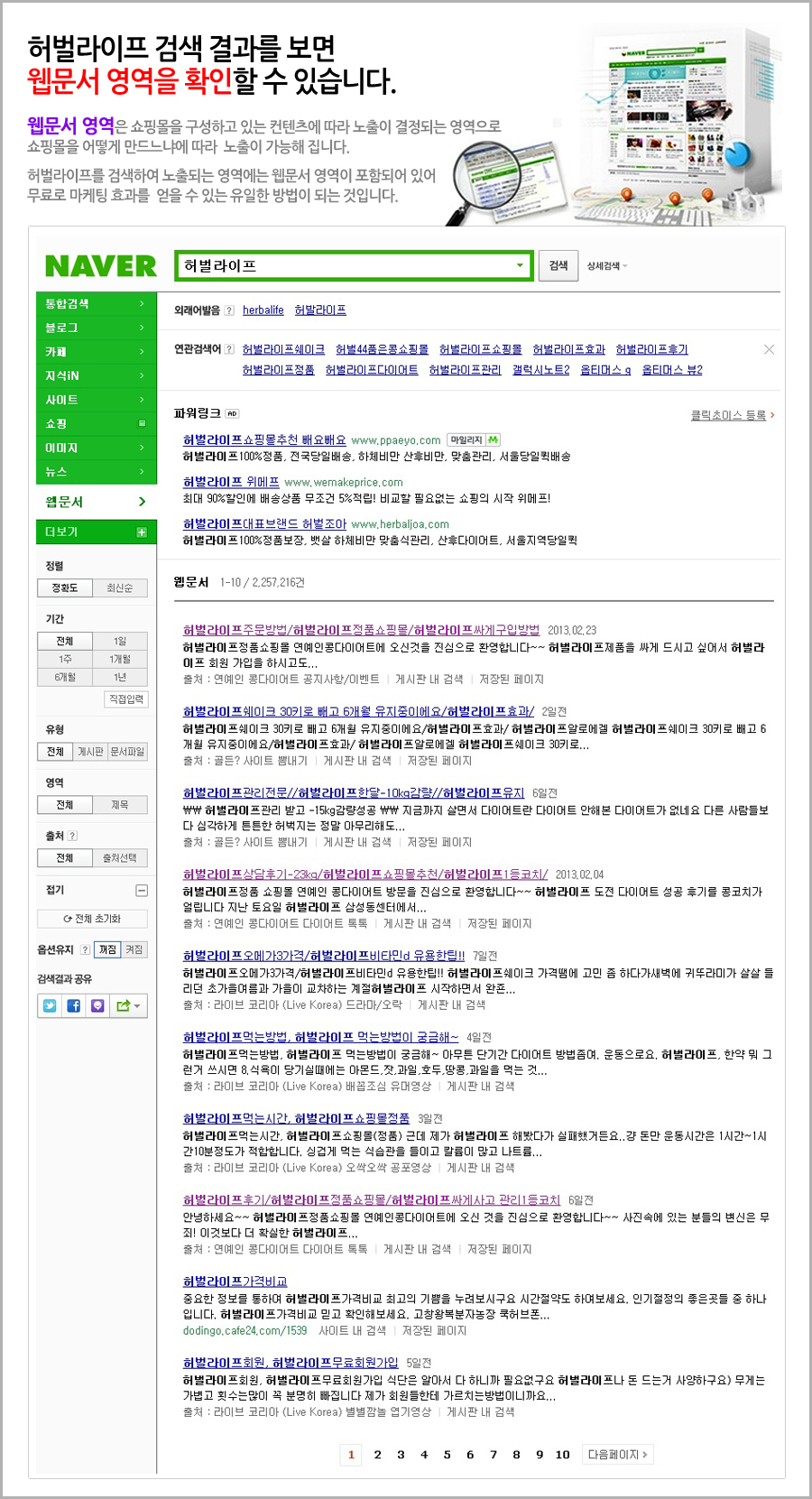Click related search 옵티머스 뷰2
The height and width of the screenshot is (1499, 812).
672,370
